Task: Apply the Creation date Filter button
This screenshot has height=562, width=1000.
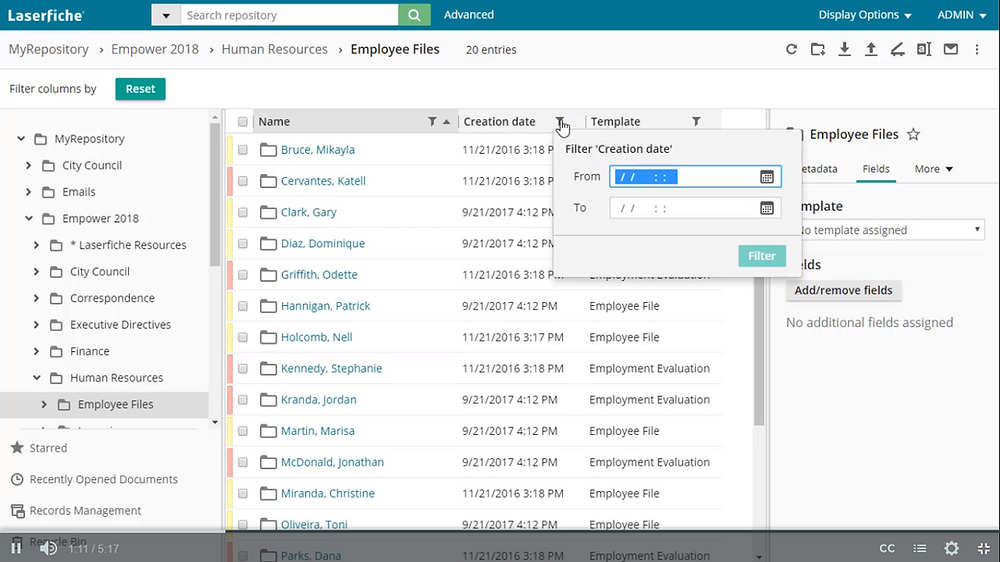Action: pos(762,256)
